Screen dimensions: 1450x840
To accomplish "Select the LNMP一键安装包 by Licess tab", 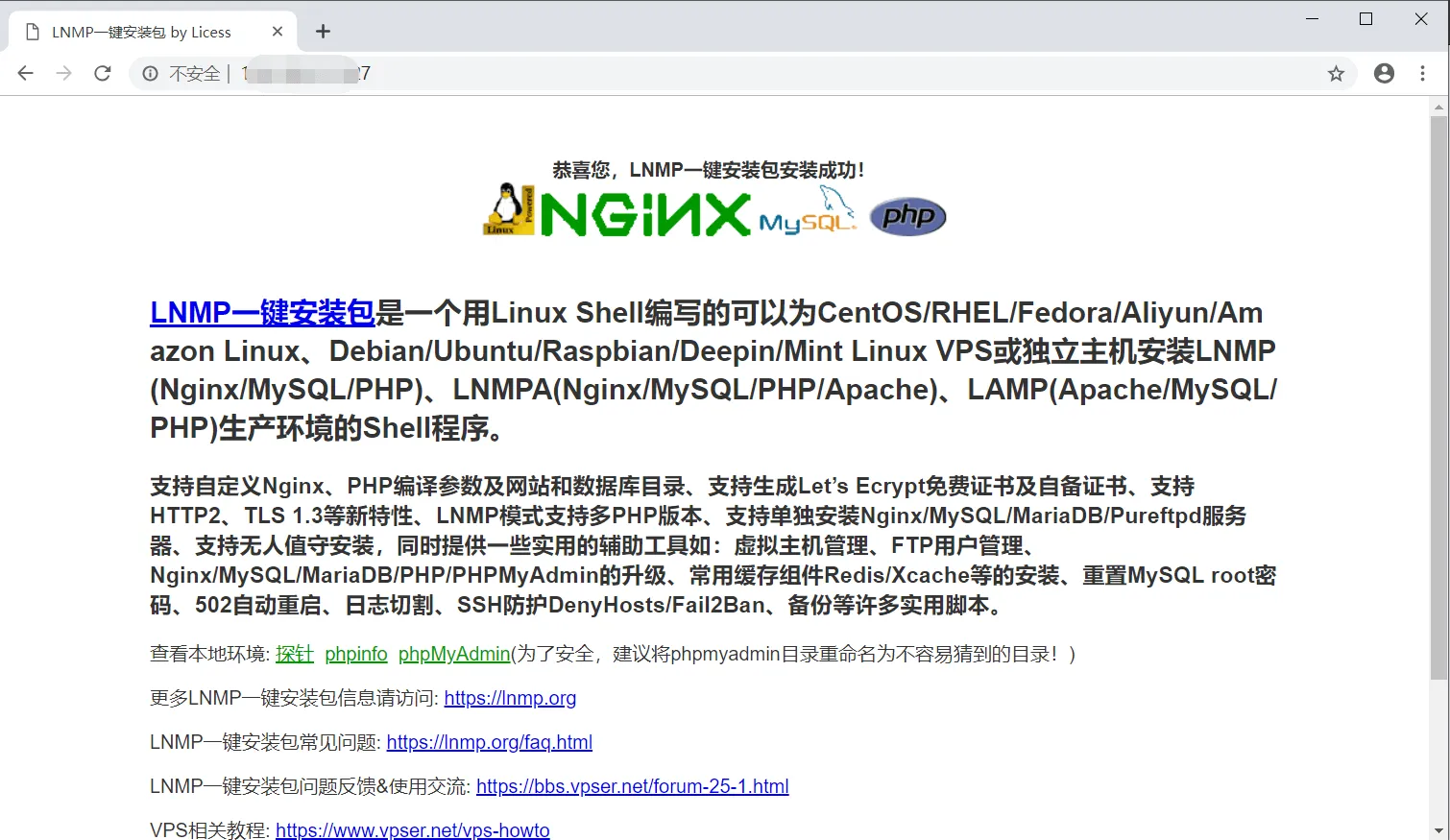I will tap(141, 32).
